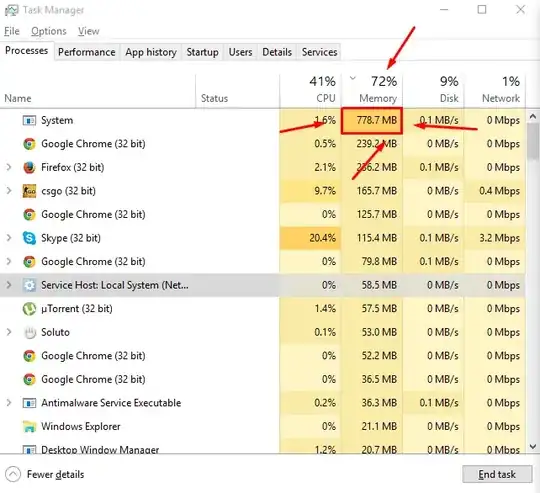Click the End task button
Viewport: 540px width, 493px height.
pyautogui.click(x=497, y=474)
